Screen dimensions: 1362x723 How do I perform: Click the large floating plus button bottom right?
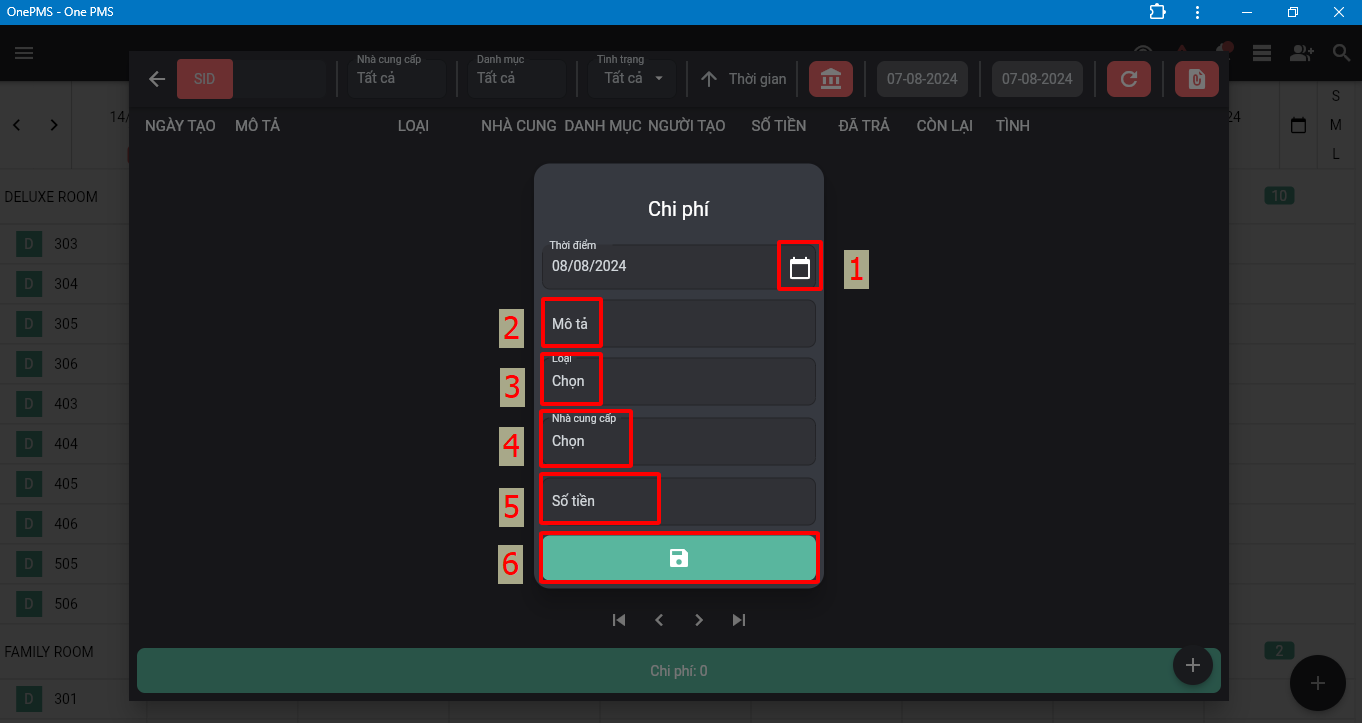[1318, 683]
